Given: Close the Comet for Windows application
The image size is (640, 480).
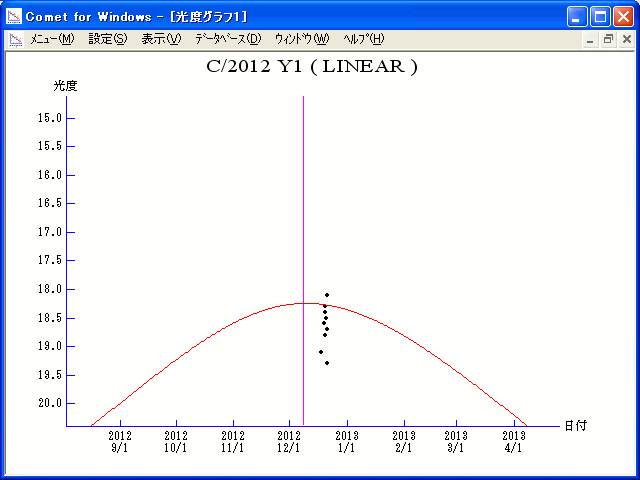Looking at the screenshot, I should click(623, 17).
